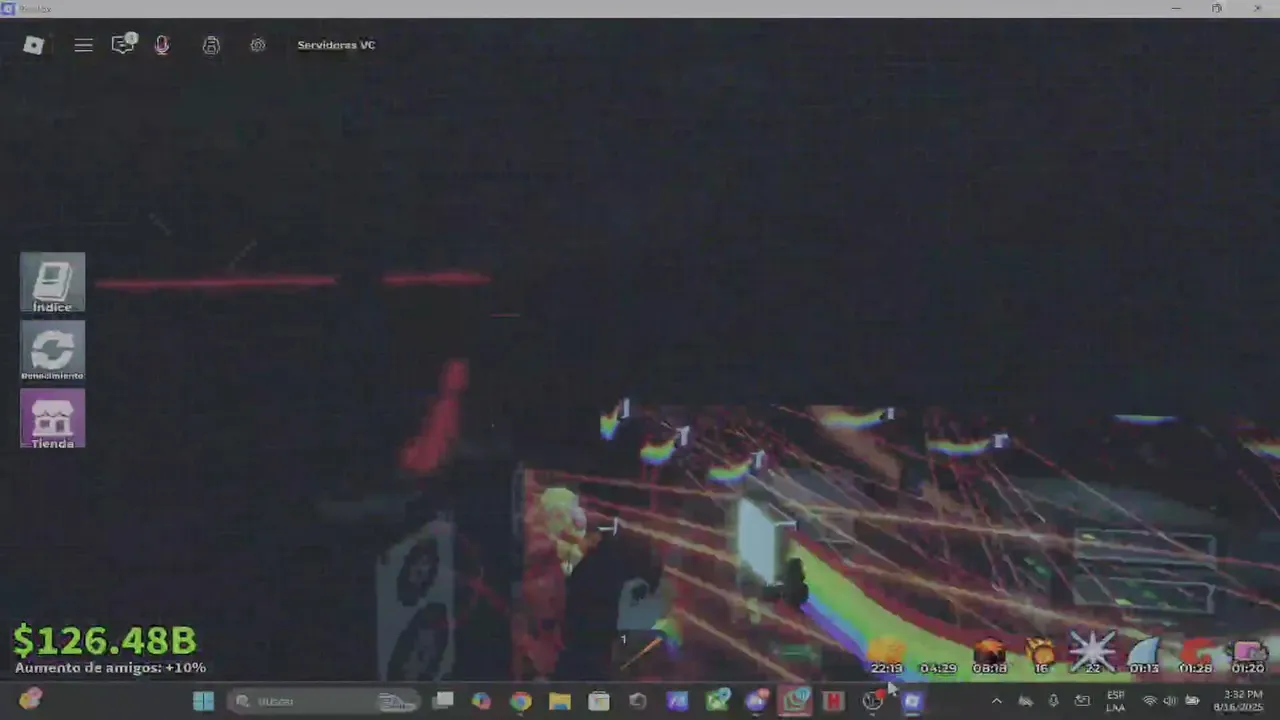This screenshot has width=1280, height=720.
Task: Click the tray microphone icon
Action: click(x=1053, y=701)
